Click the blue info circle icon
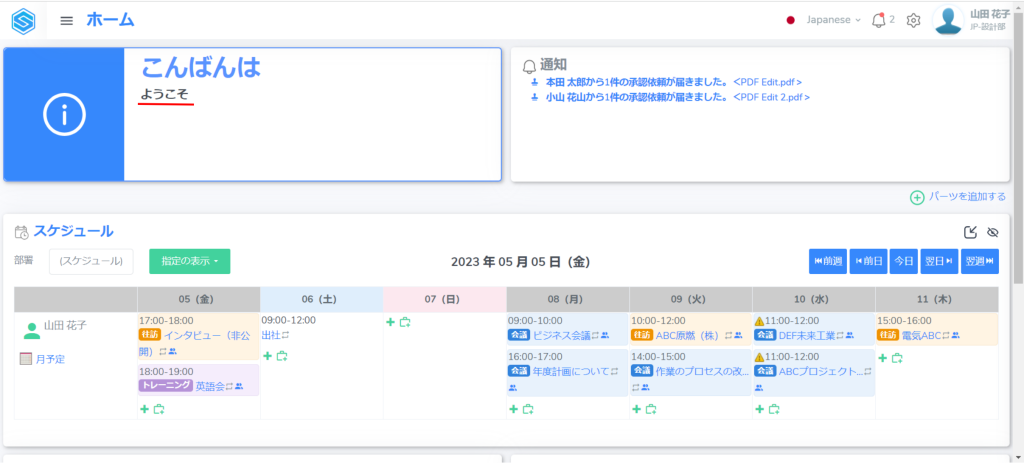1024x463 pixels. (64, 115)
